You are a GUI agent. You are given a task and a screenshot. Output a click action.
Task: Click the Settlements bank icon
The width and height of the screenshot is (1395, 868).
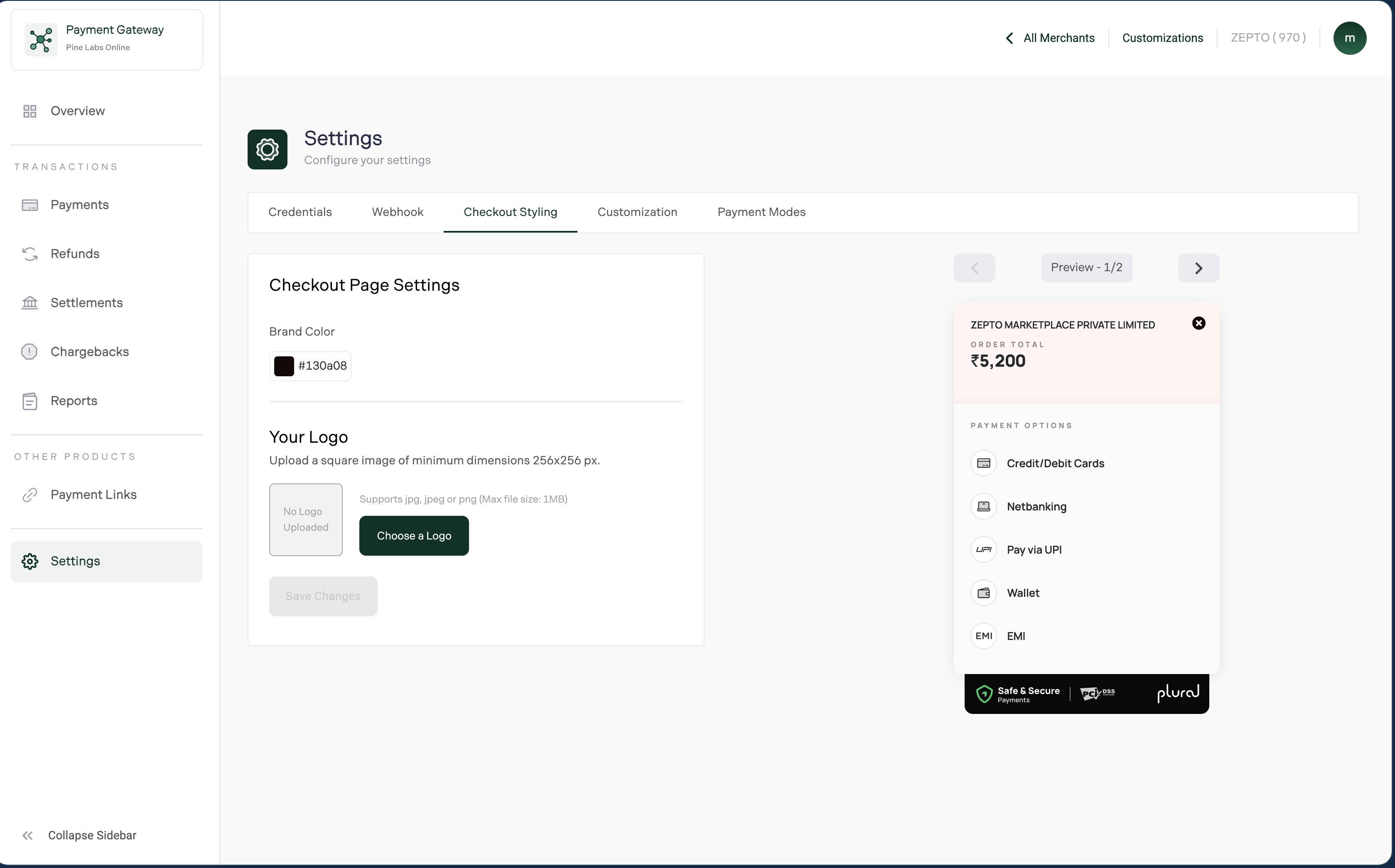30,302
